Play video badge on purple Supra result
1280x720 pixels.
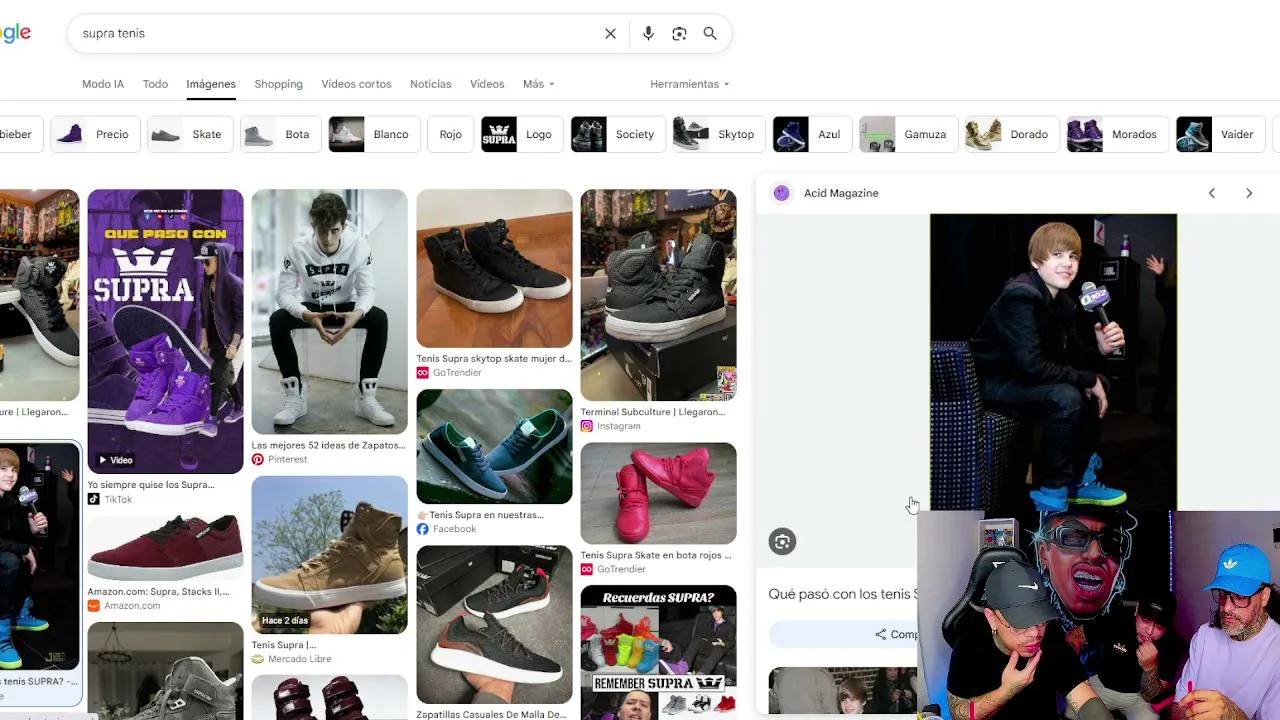pyautogui.click(x=114, y=460)
